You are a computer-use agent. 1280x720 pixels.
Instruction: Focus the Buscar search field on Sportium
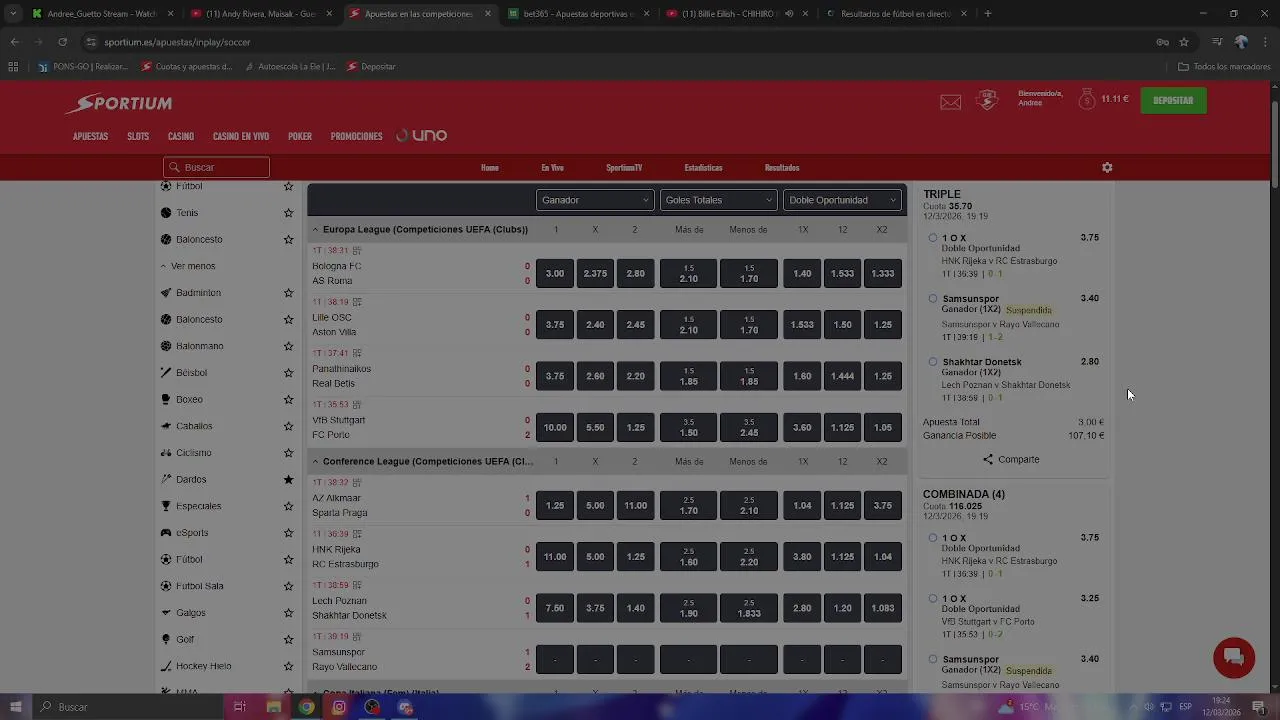pos(216,168)
